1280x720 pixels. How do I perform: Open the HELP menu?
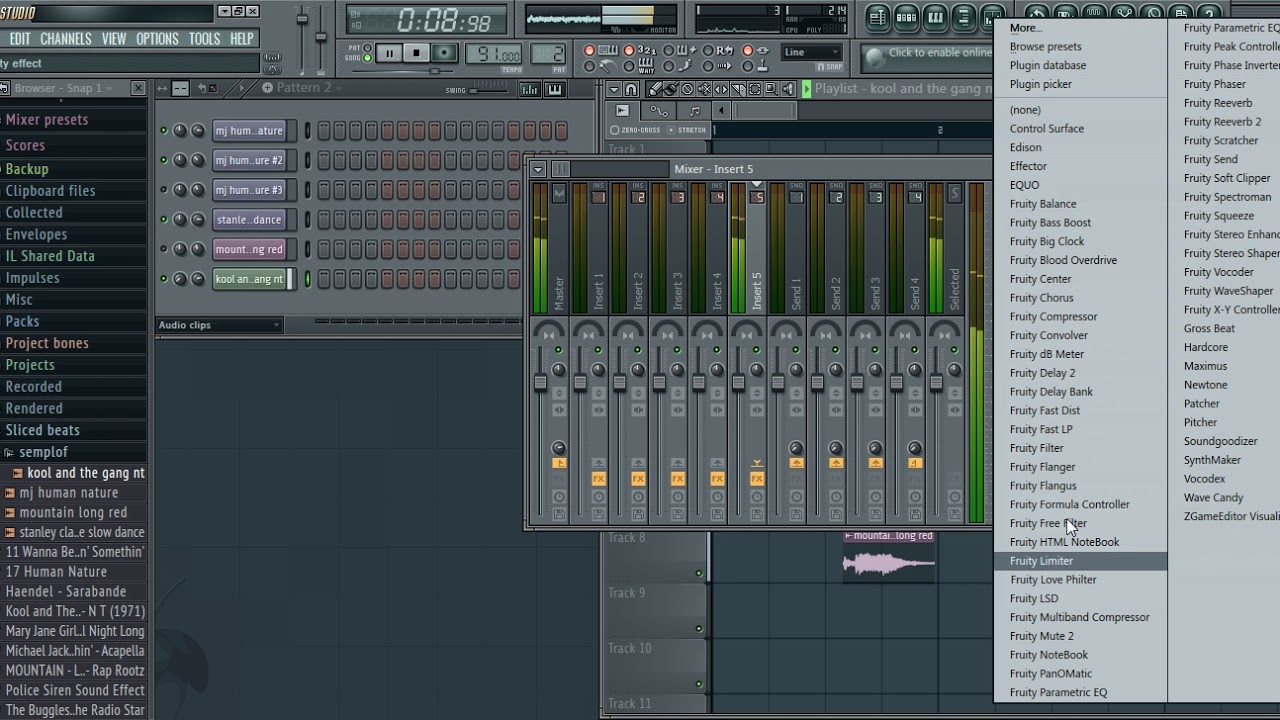[x=242, y=39]
